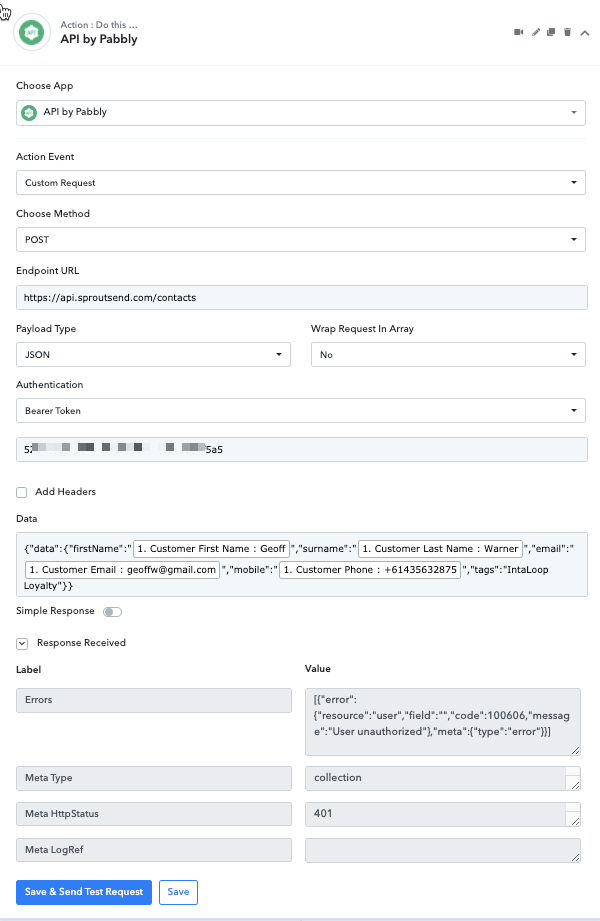
Task: Open the Choose Method POST dropdown
Action: click(x=301, y=240)
